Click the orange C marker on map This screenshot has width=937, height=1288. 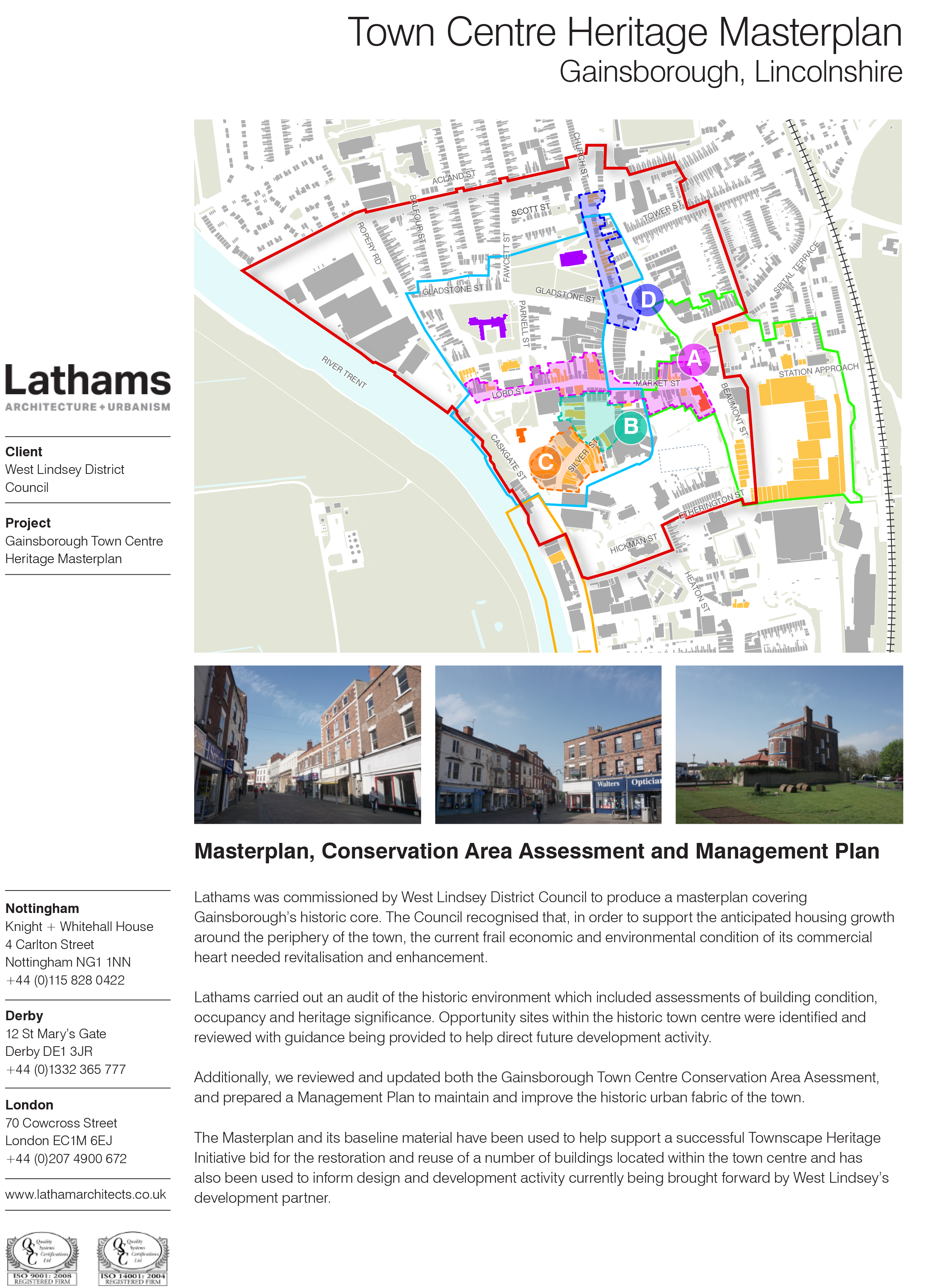[545, 462]
